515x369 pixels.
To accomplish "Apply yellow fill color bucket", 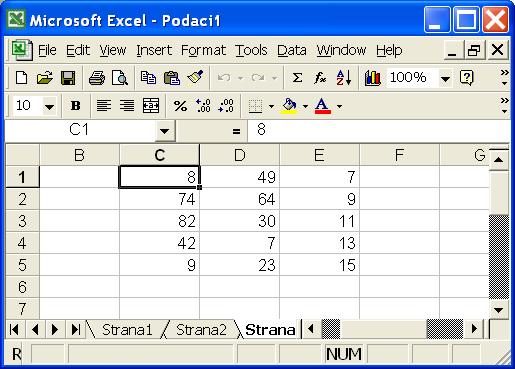I will (x=289, y=106).
